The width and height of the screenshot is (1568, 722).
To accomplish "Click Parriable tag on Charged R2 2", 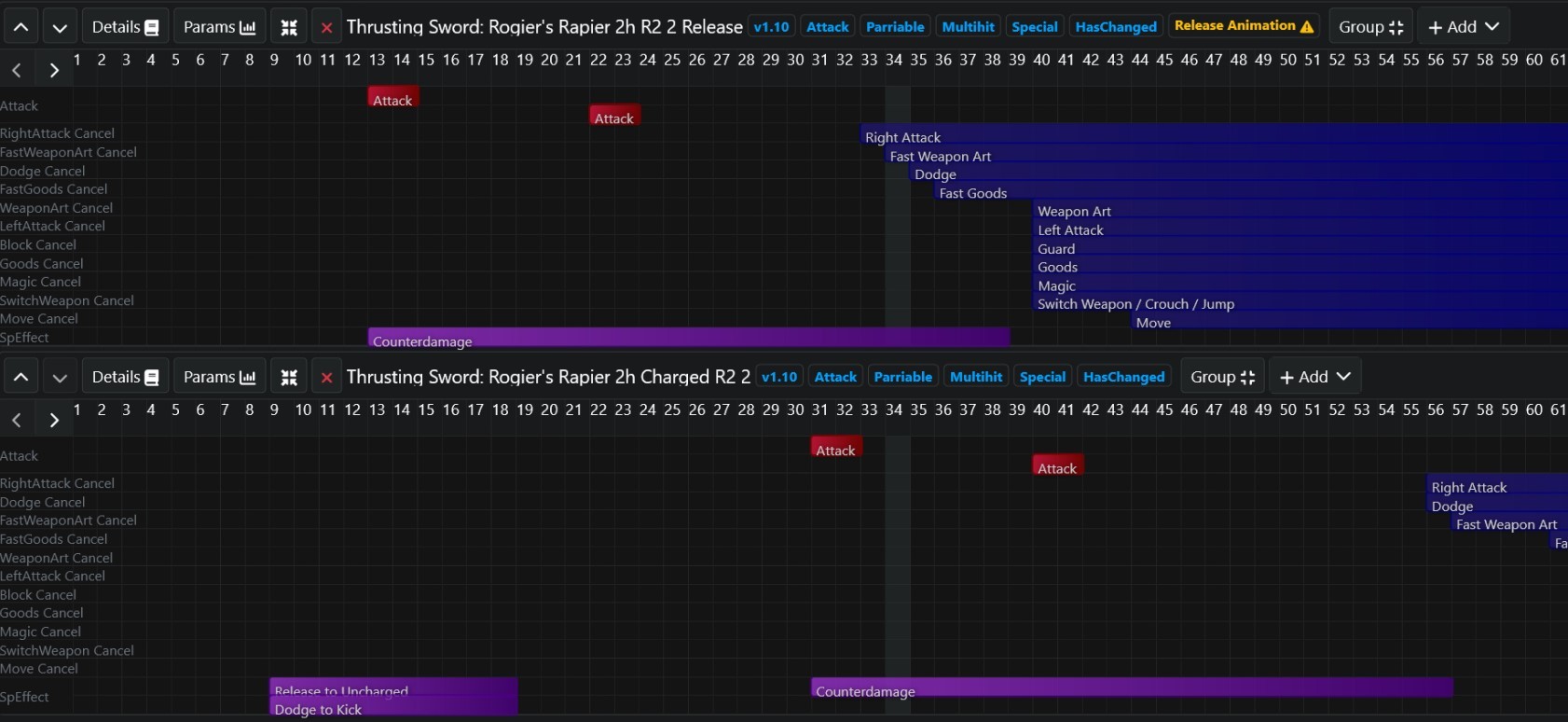I will [x=903, y=377].
